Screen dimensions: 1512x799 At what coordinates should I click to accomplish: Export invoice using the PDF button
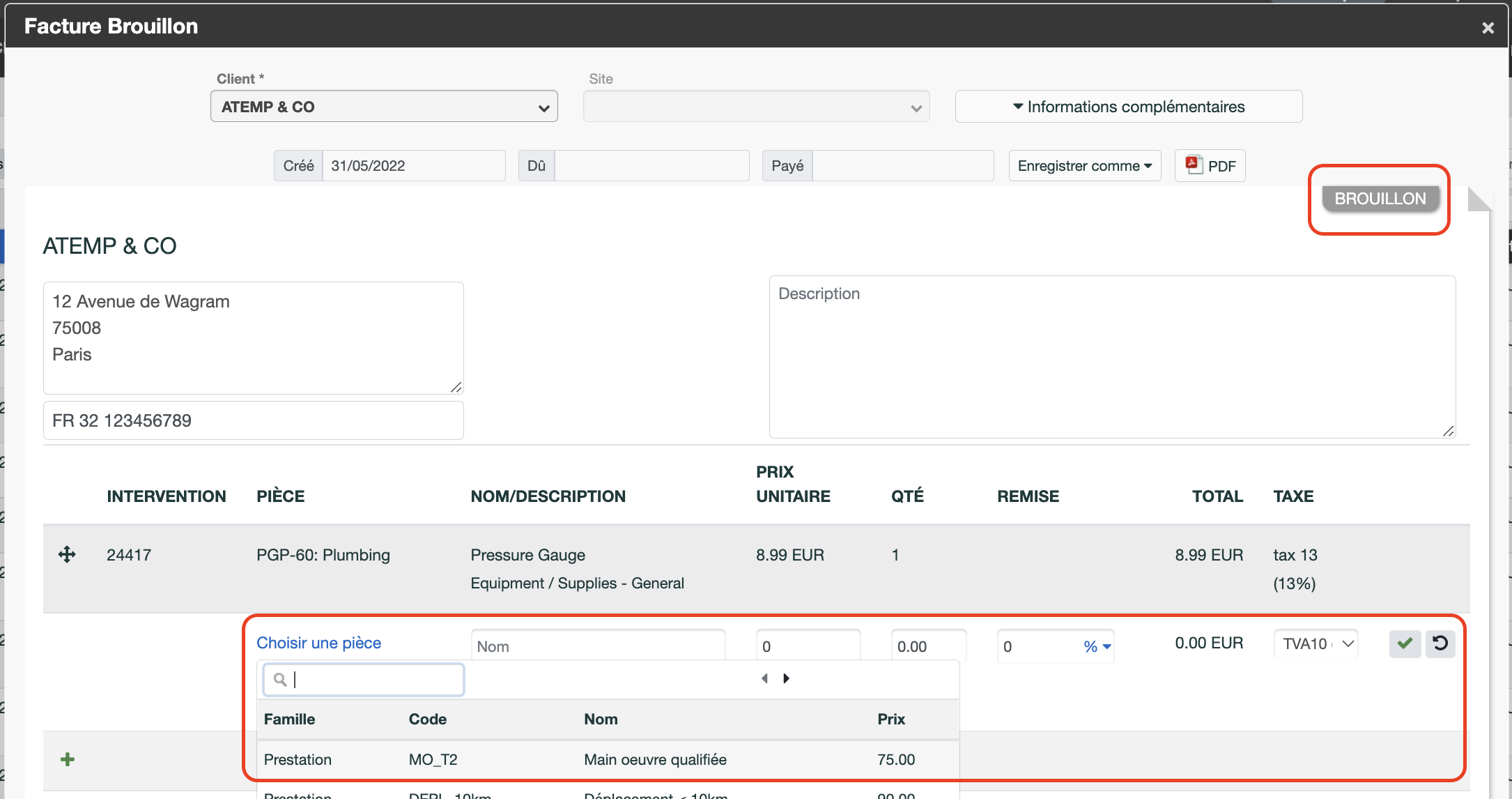pos(1210,166)
